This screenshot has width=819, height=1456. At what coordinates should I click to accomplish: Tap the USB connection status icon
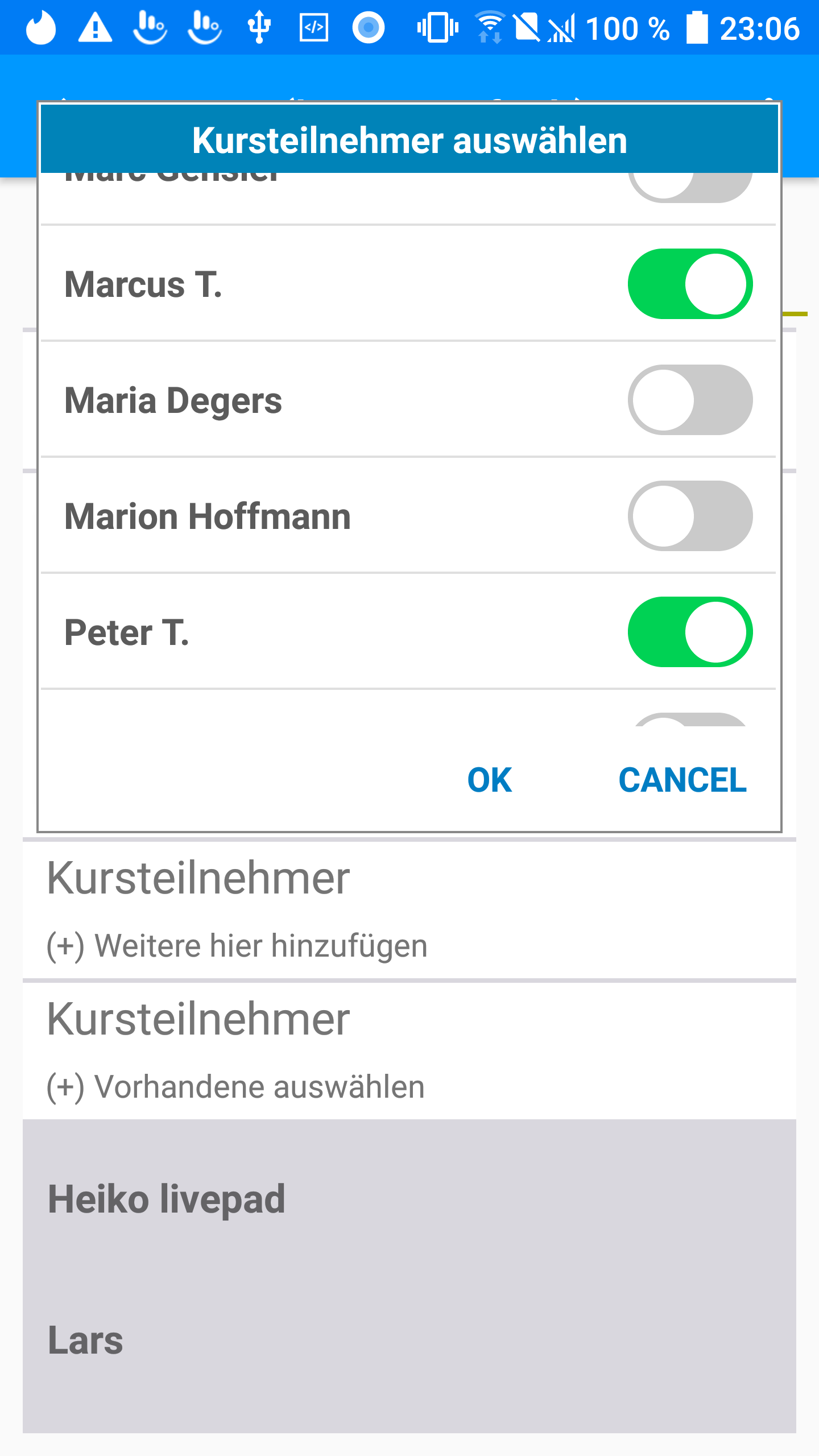pos(259,27)
